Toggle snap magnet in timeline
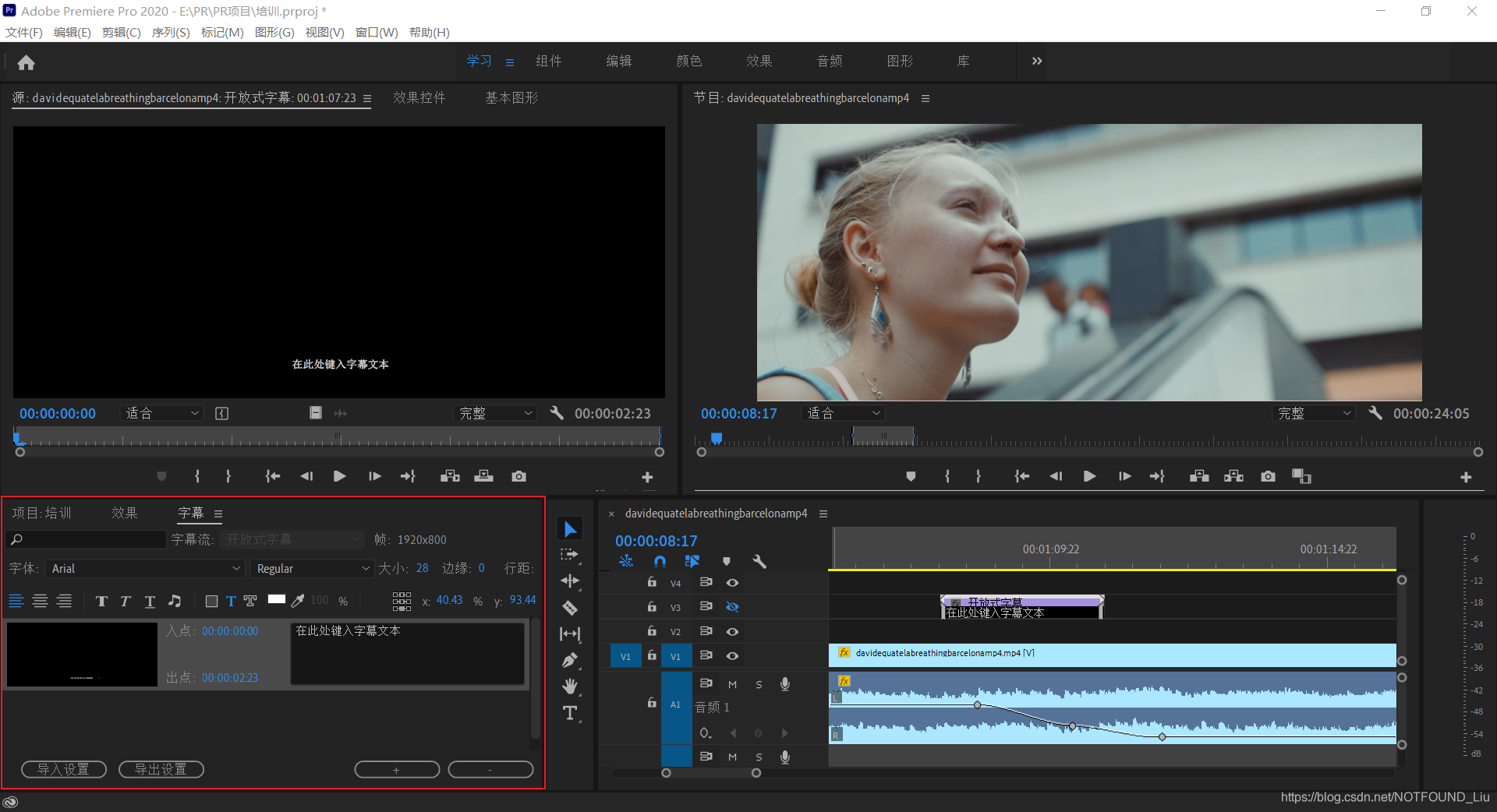Viewport: 1497px width, 812px height. click(660, 561)
